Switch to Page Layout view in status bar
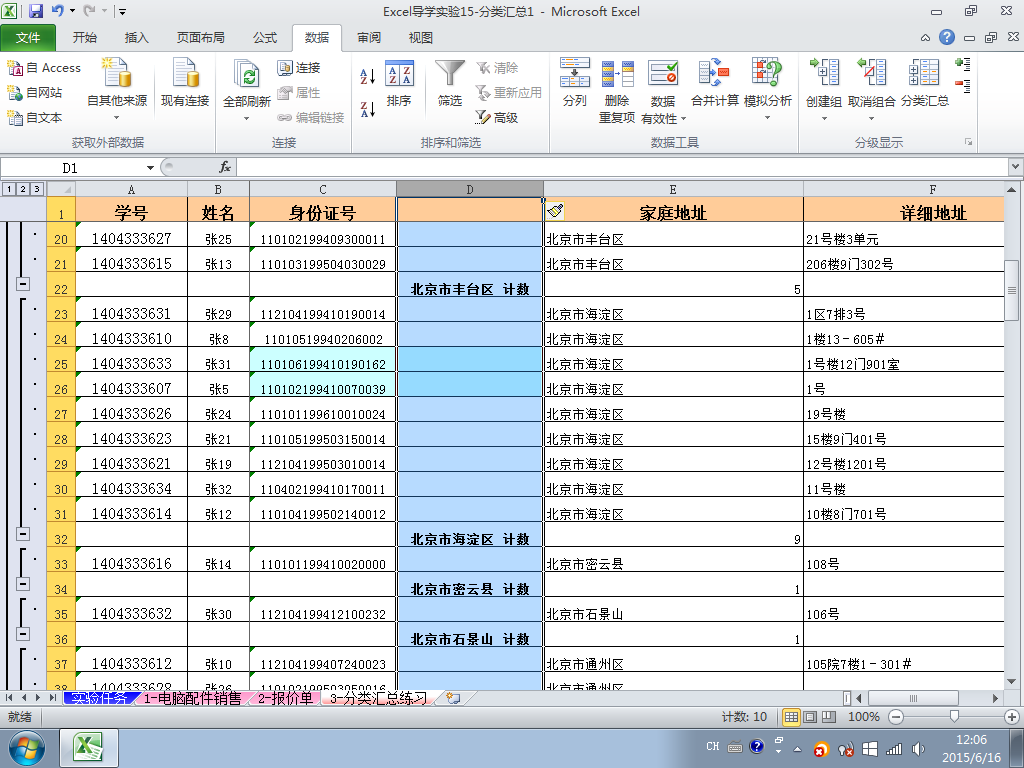 810,717
